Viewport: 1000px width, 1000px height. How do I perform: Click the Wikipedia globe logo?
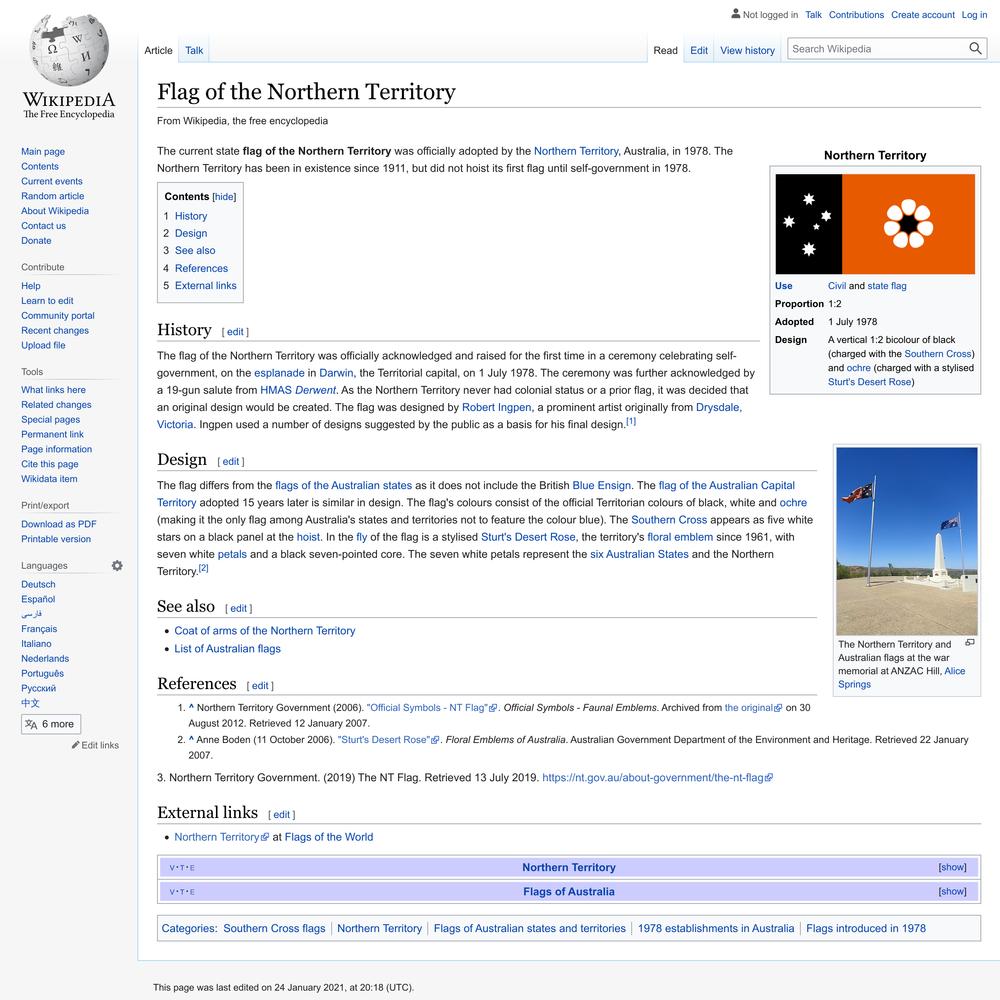pos(69,50)
